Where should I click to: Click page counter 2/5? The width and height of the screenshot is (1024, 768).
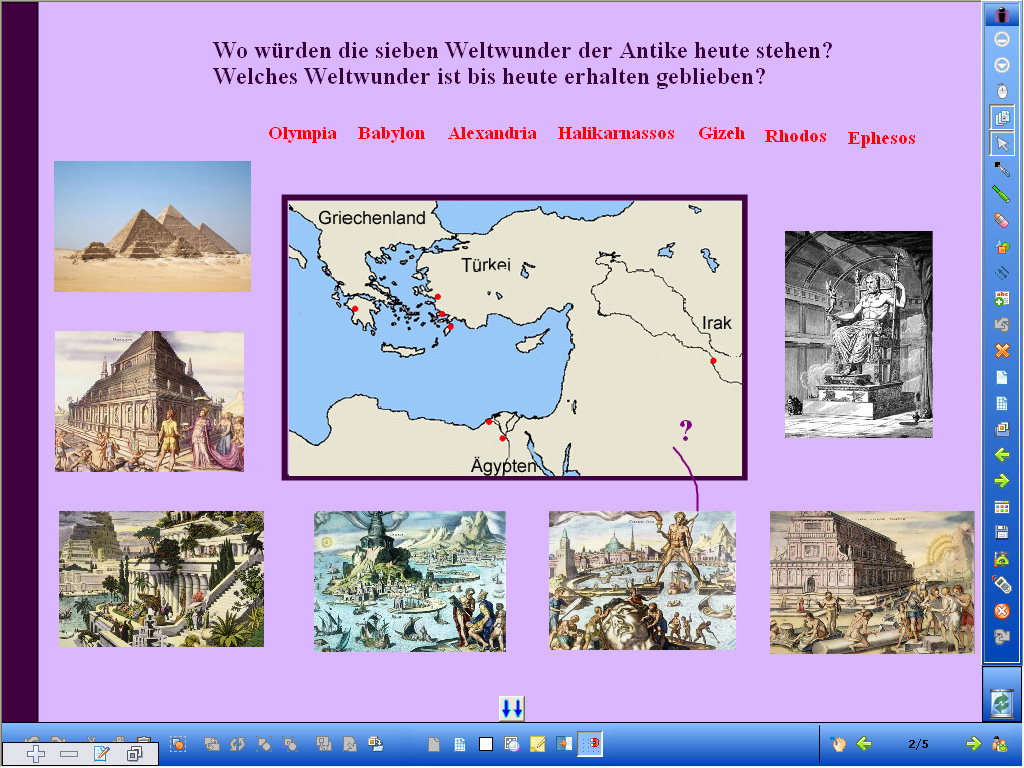coord(918,744)
